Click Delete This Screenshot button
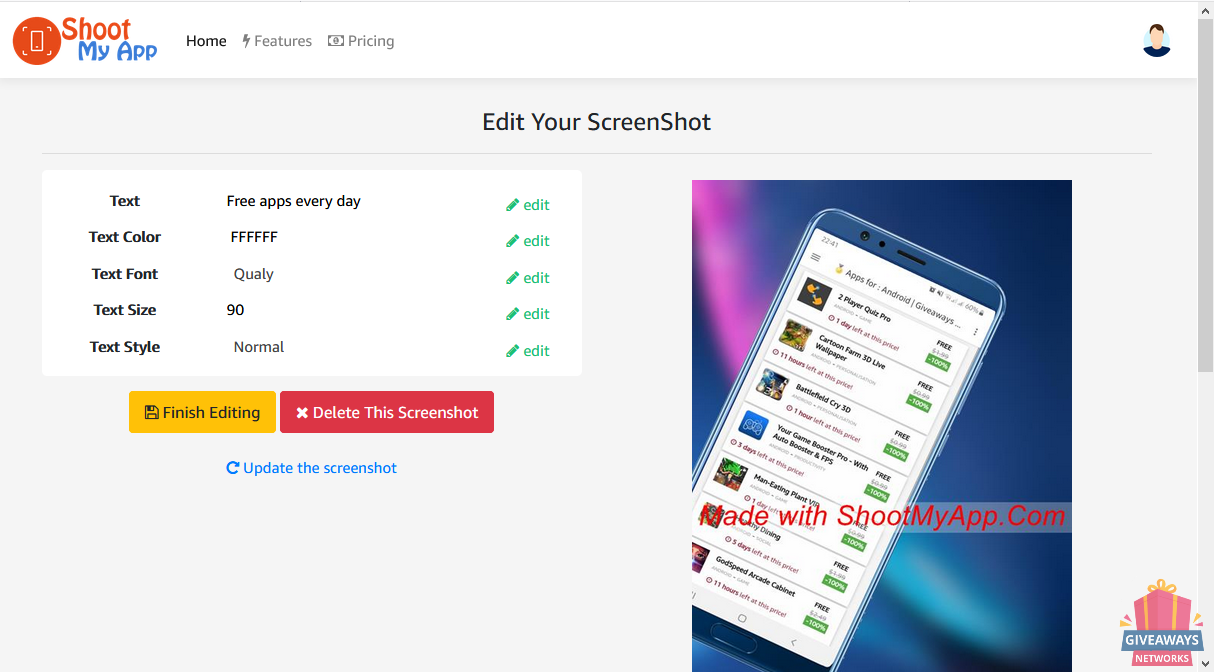The width and height of the screenshot is (1214, 672). coord(387,412)
